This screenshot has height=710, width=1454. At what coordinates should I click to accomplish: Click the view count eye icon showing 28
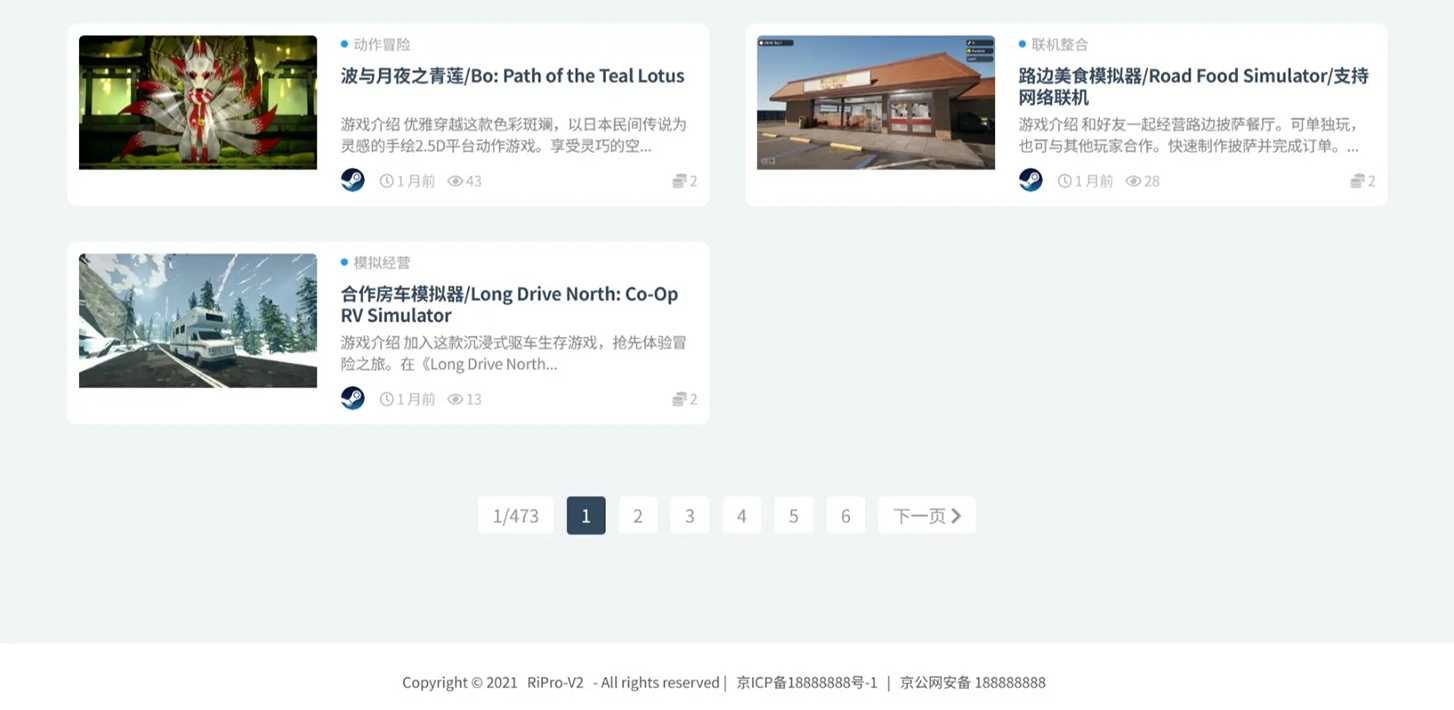pos(1133,181)
